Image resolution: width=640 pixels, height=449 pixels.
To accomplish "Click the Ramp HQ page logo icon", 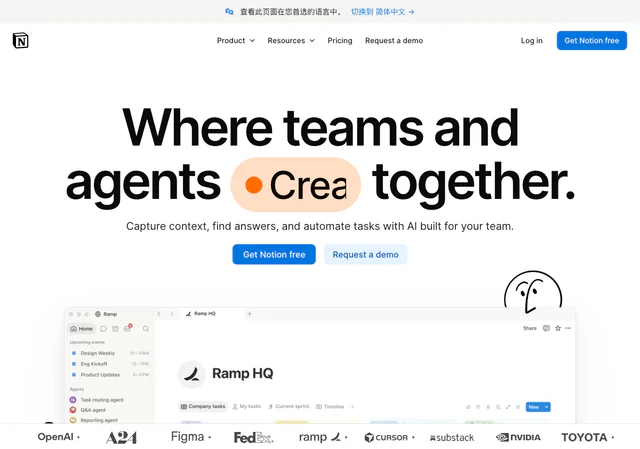I will click(191, 374).
